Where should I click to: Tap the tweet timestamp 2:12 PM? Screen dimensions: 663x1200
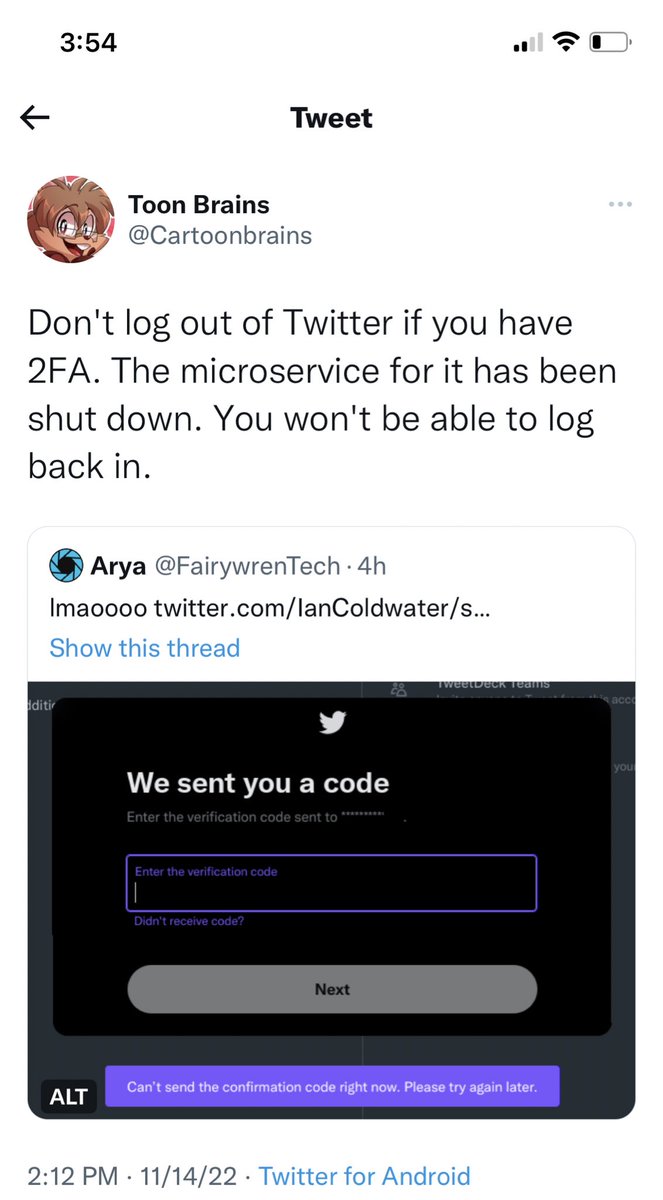tap(75, 1176)
